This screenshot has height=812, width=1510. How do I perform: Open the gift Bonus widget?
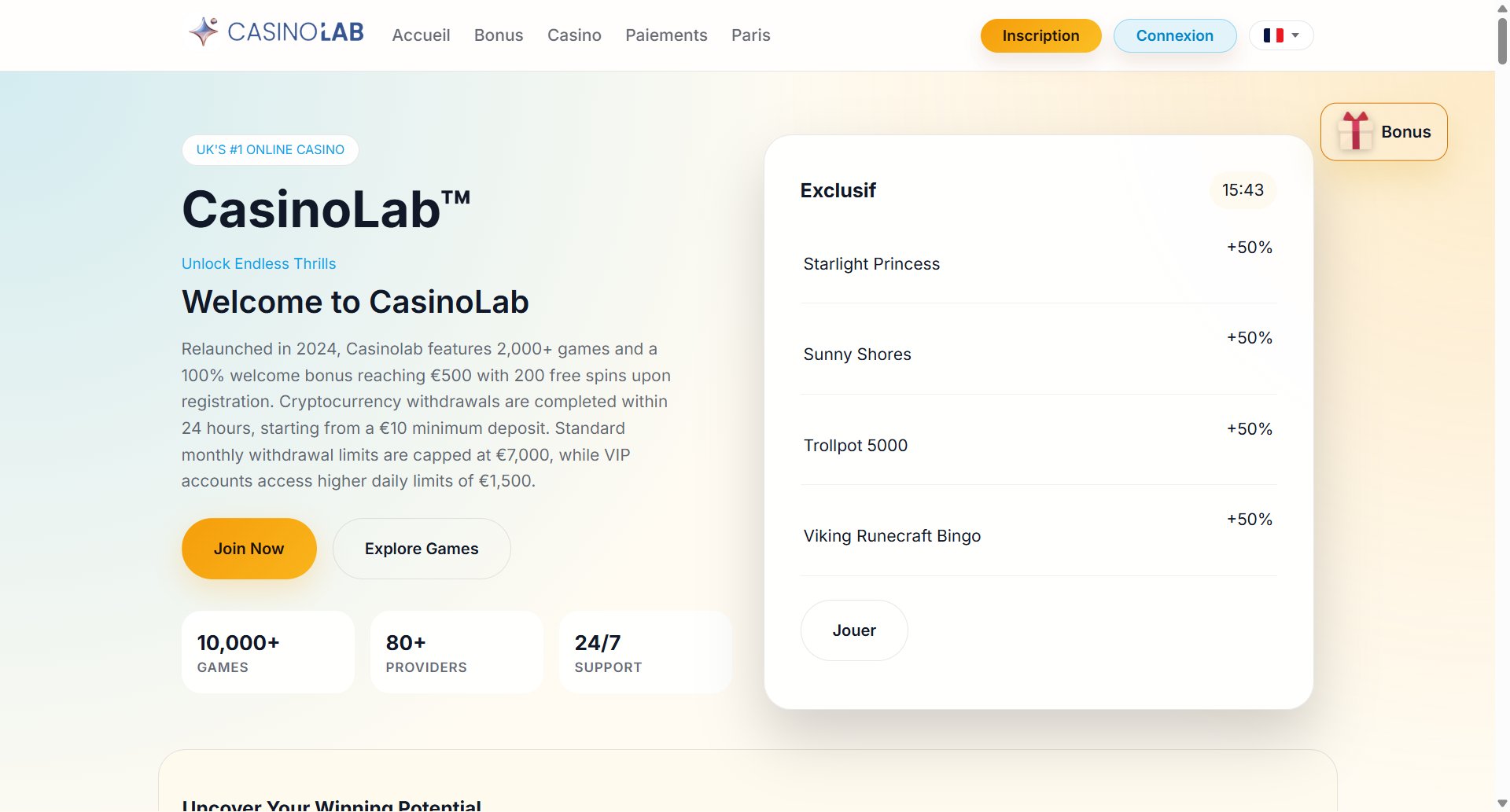[x=1383, y=131]
